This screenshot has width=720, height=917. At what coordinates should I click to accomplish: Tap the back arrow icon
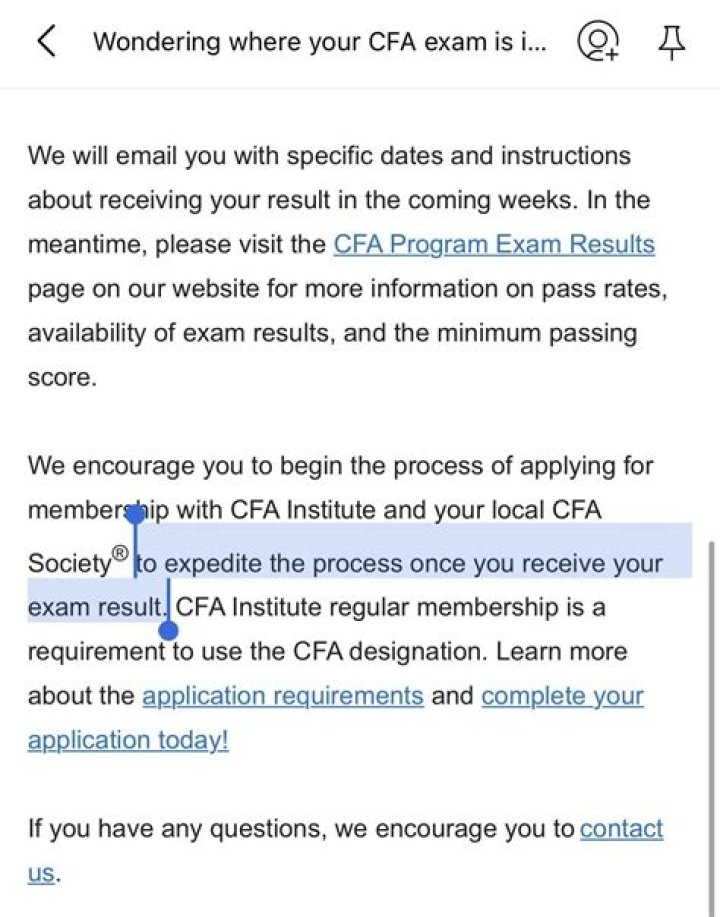(x=47, y=42)
